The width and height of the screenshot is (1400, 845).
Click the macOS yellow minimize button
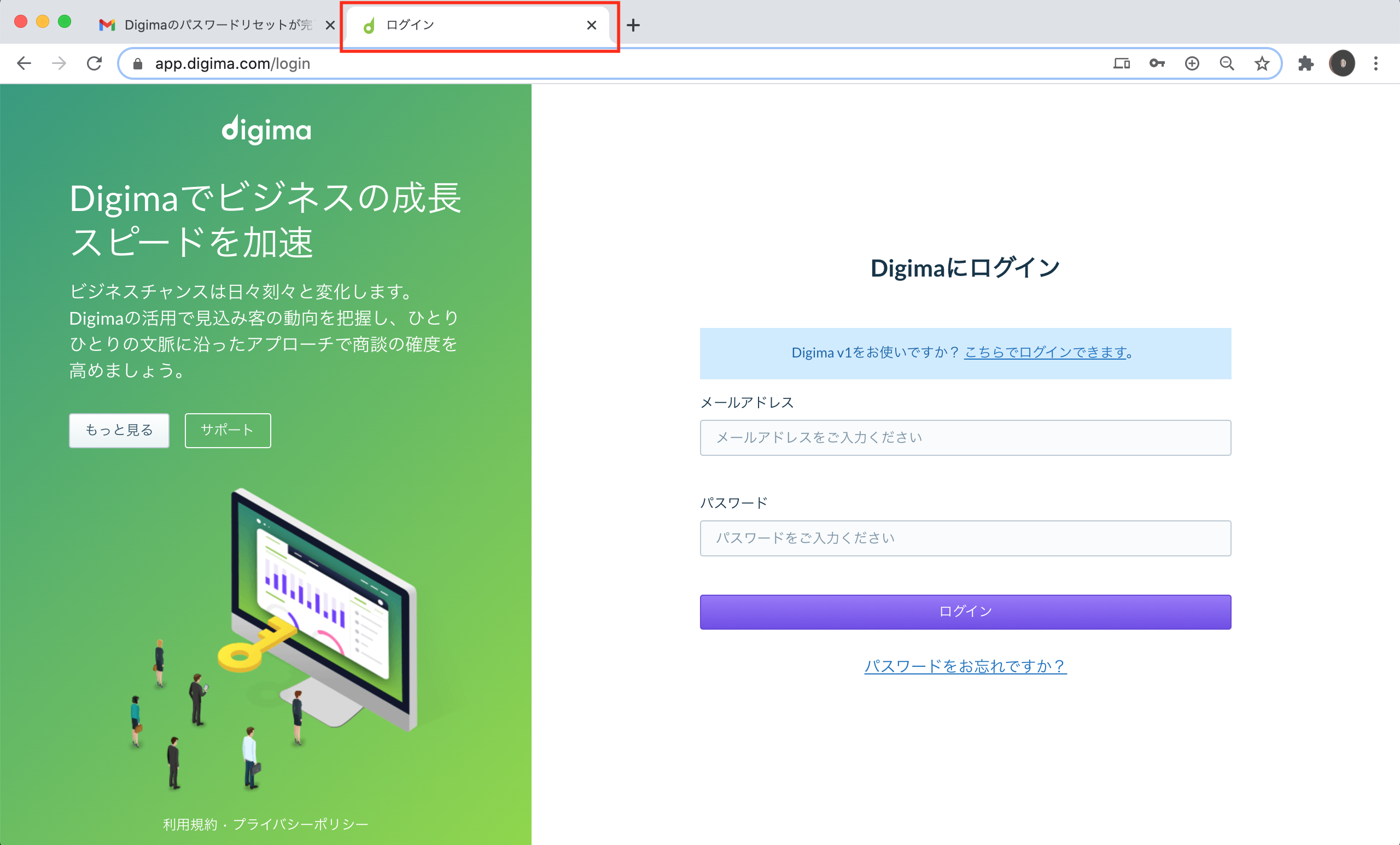click(x=43, y=21)
